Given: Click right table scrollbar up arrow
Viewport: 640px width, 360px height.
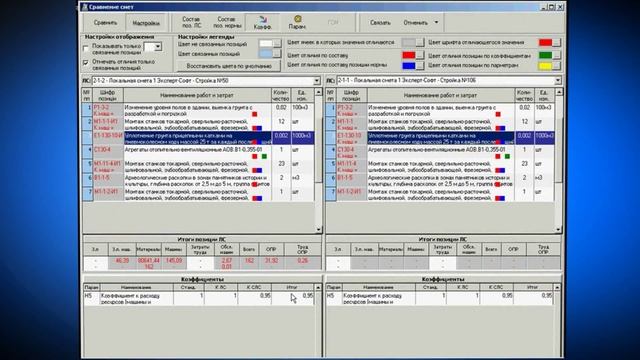Looking at the screenshot, I should 559,92.
